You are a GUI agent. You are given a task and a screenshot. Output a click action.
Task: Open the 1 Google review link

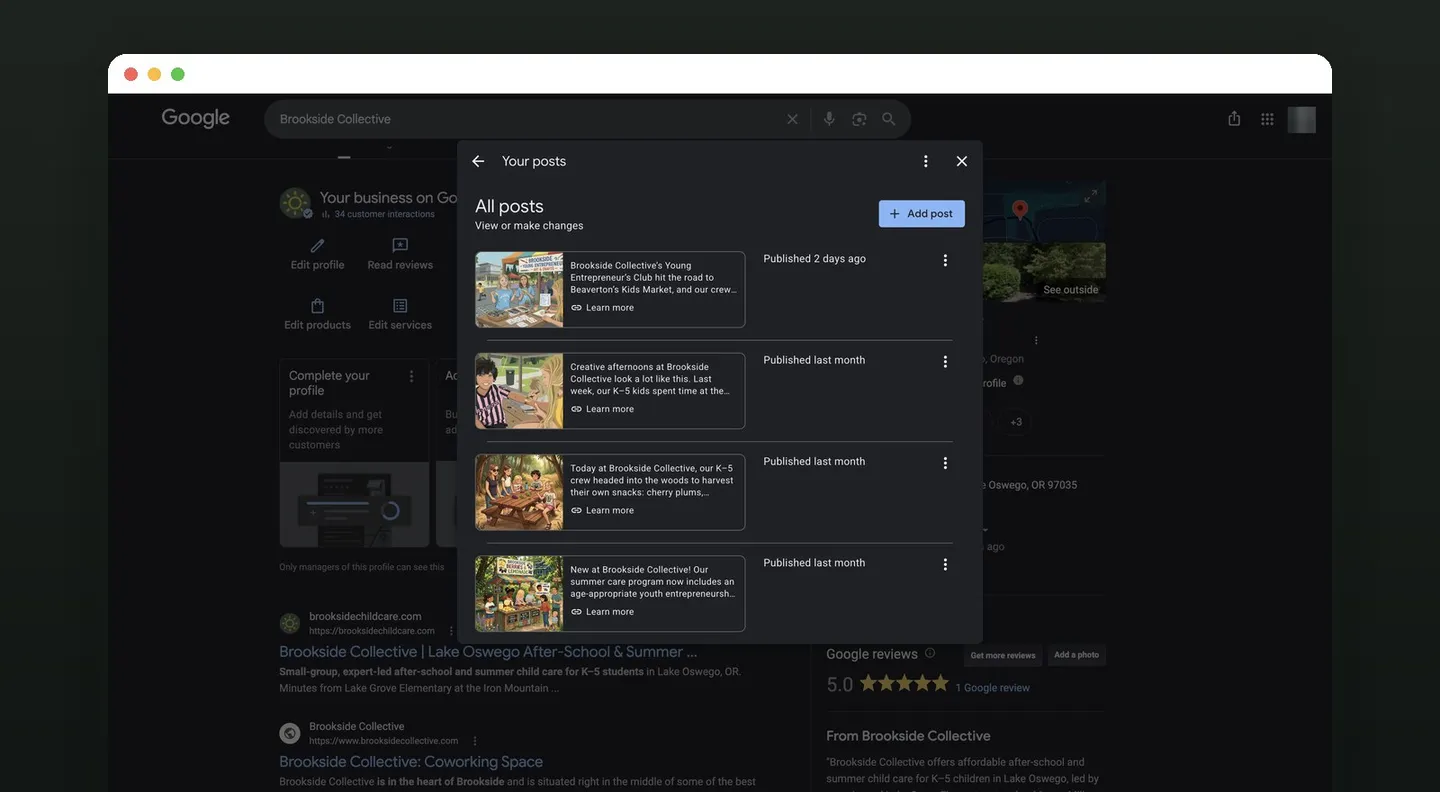(992, 688)
